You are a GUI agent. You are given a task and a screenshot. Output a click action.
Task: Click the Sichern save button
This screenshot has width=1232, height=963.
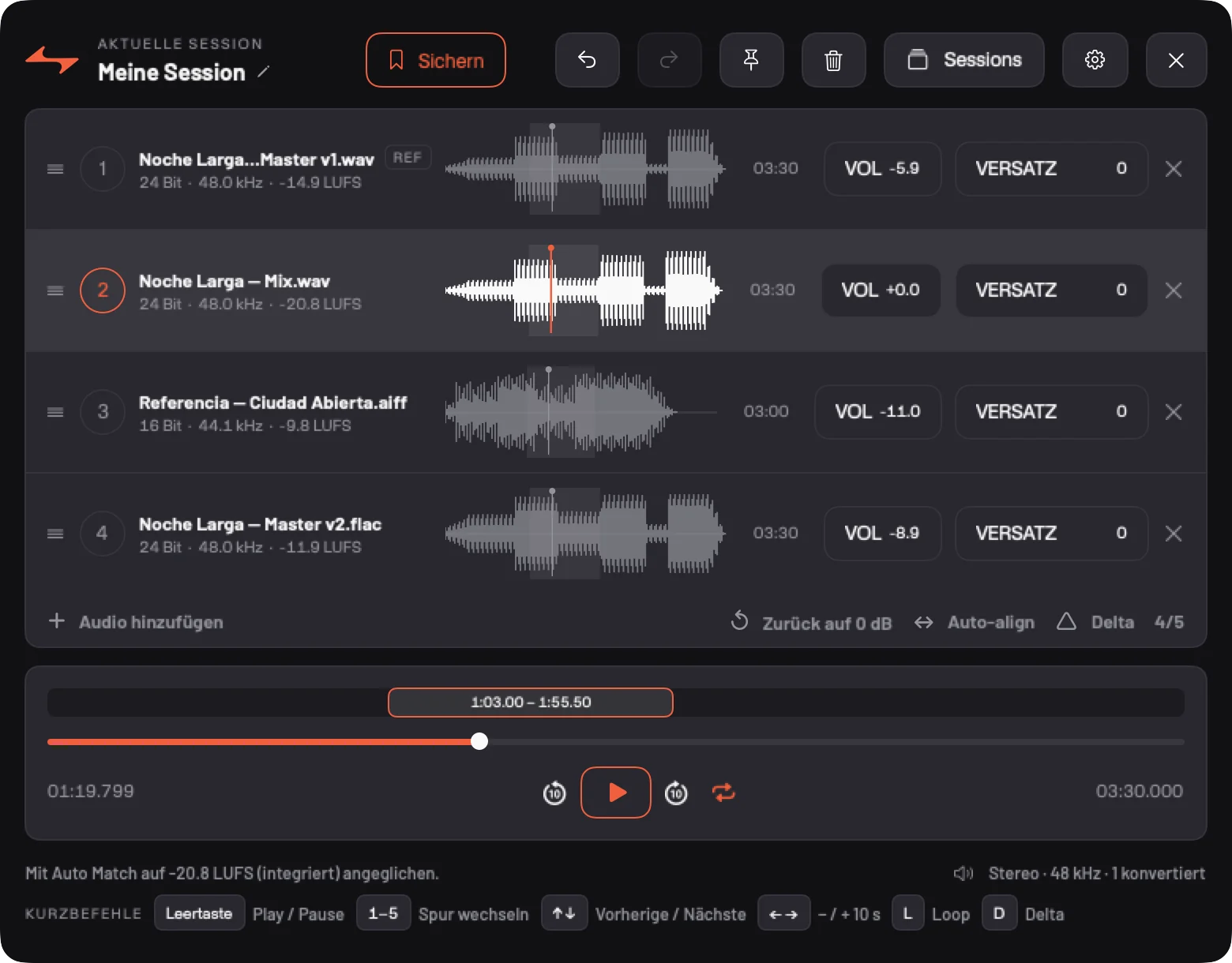point(436,60)
